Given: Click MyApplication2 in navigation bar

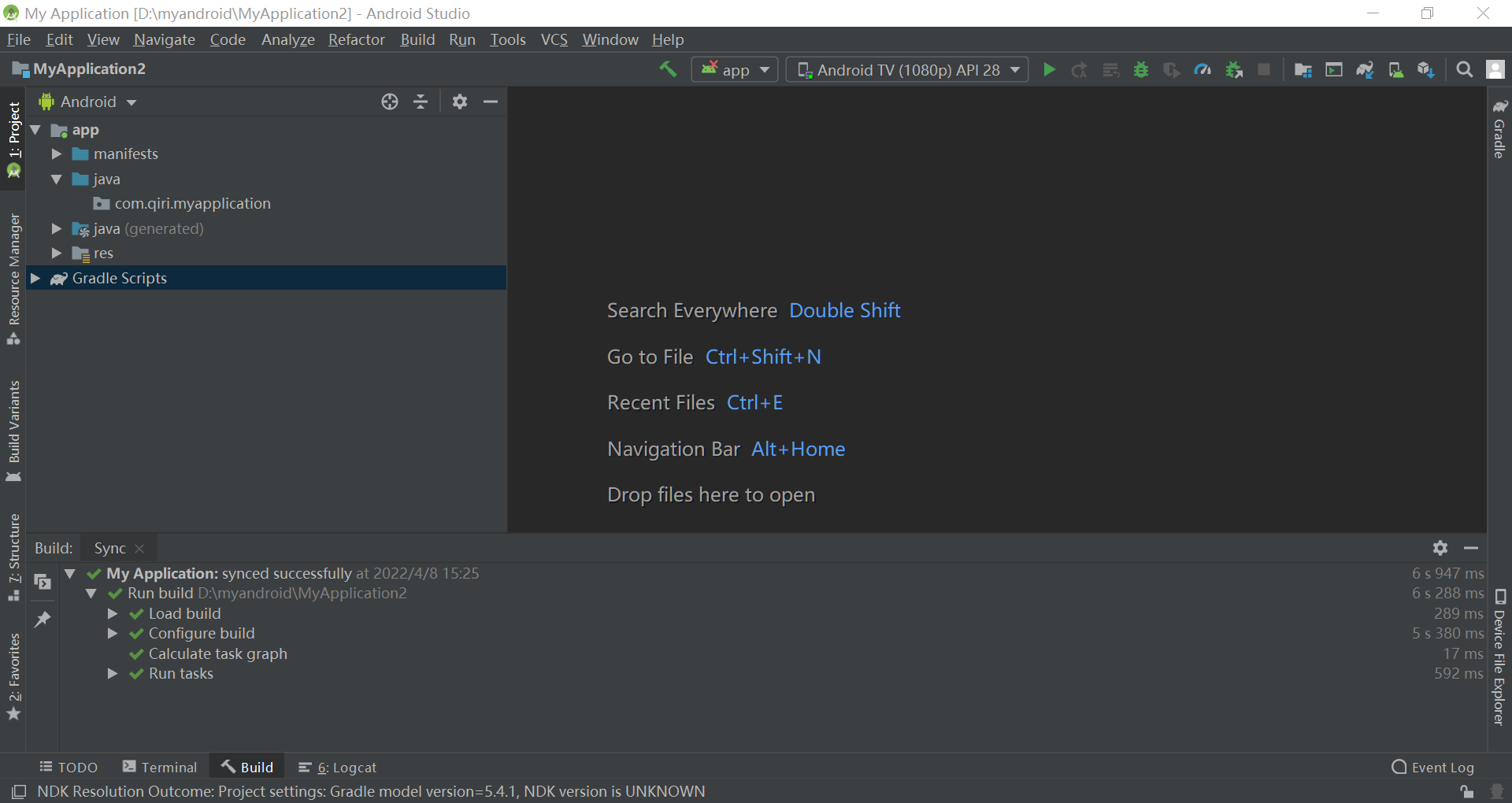Looking at the screenshot, I should pyautogui.click(x=79, y=69).
